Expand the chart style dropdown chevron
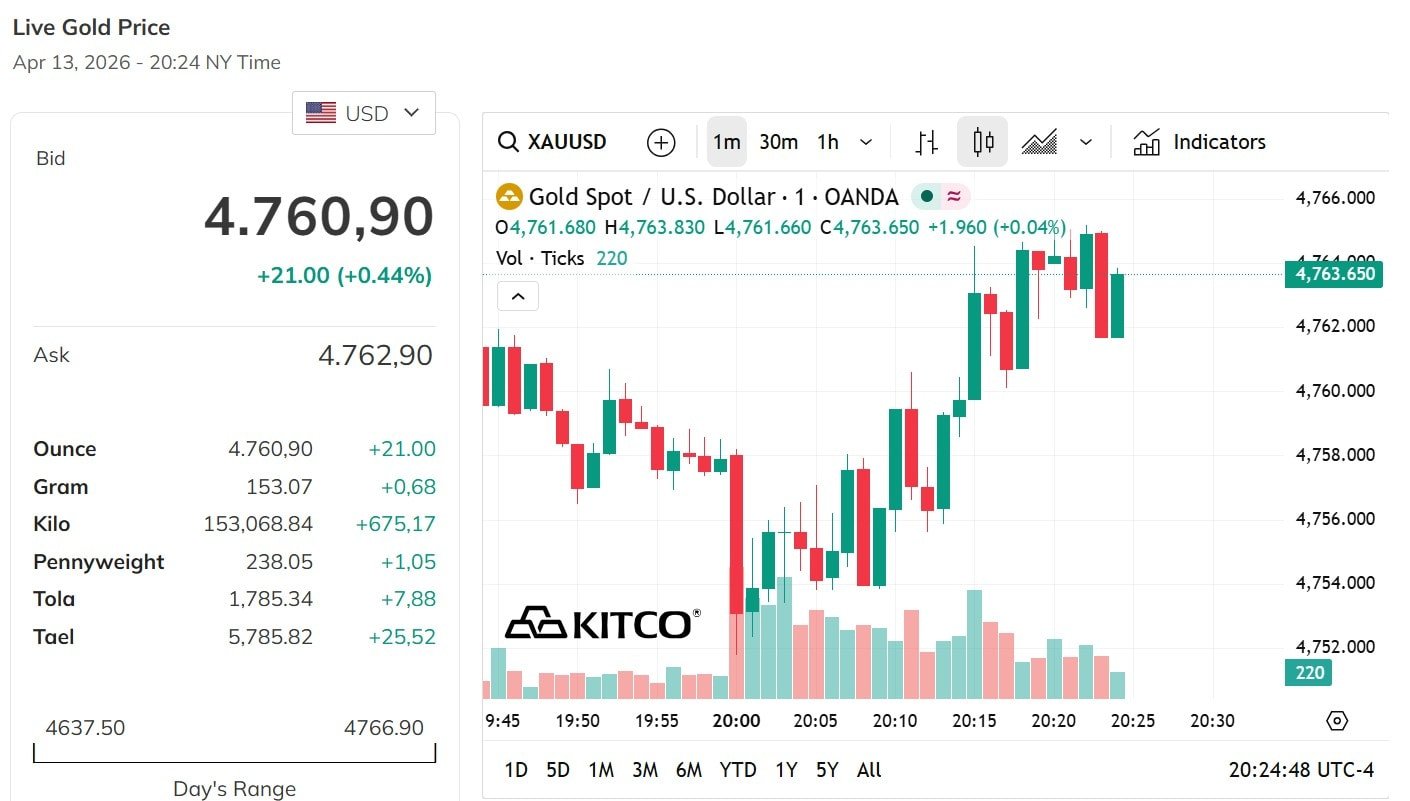 1086,142
